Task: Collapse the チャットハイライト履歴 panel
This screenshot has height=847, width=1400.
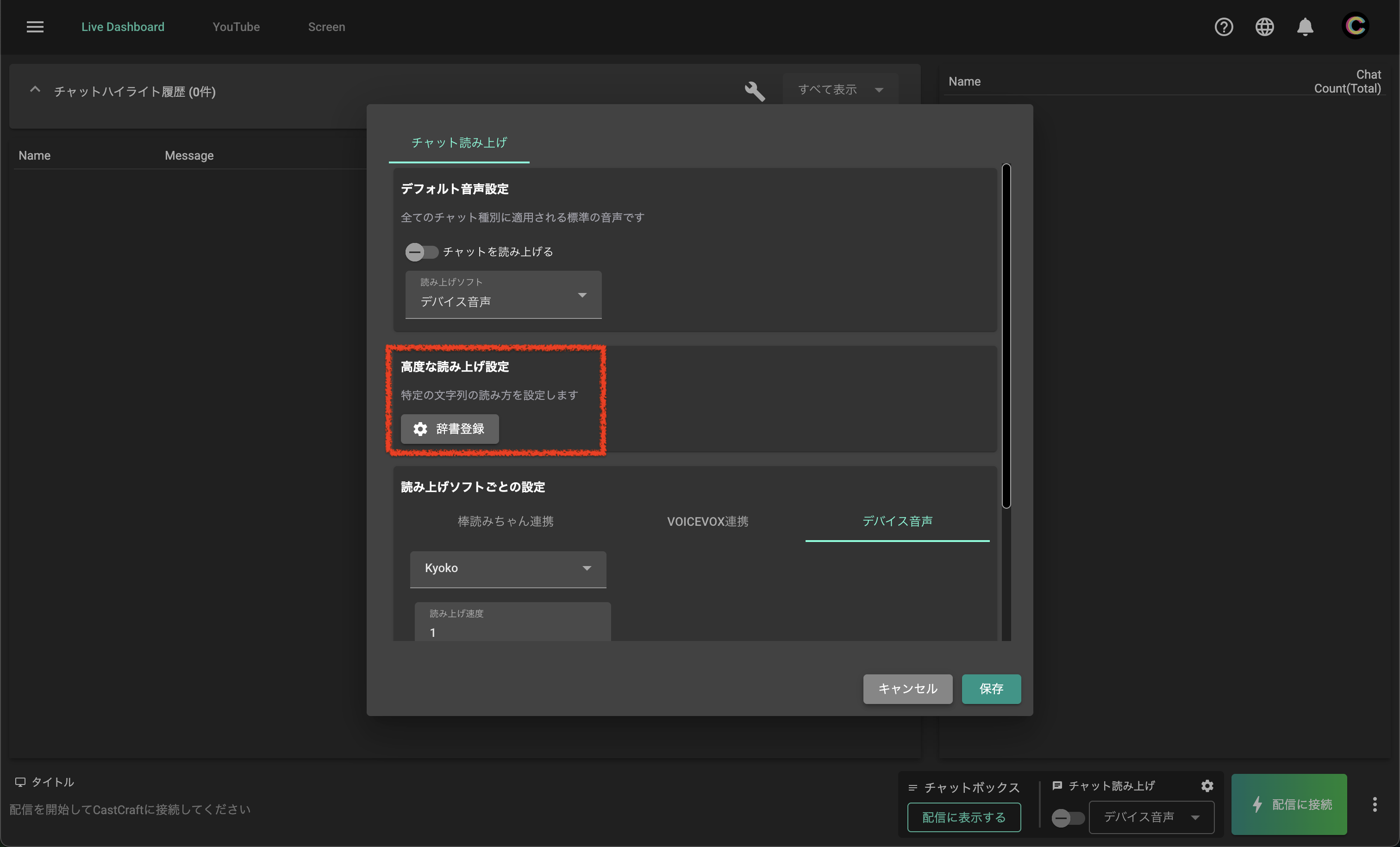Action: [x=35, y=90]
